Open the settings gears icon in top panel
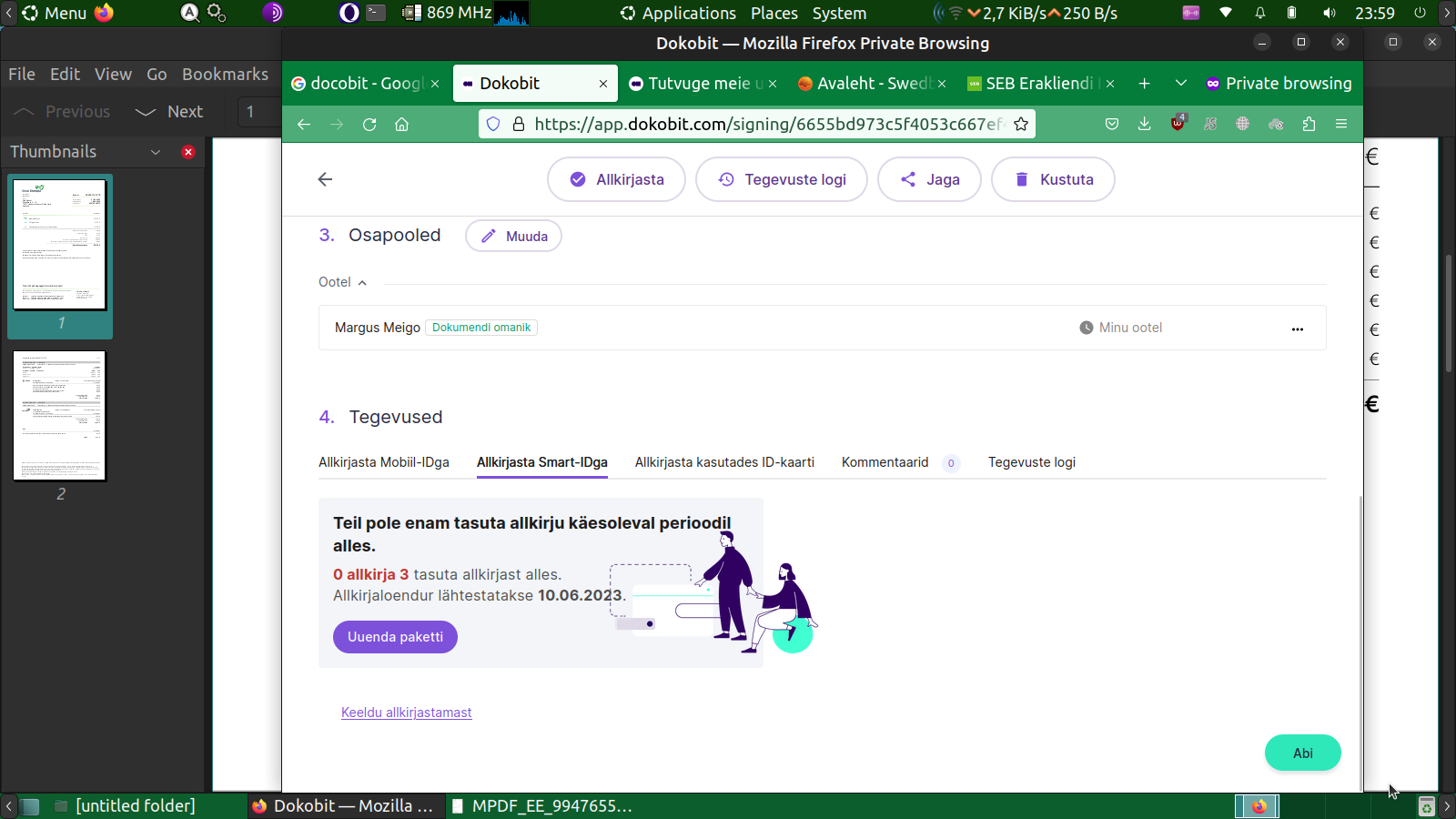This screenshot has width=1456, height=819. tap(217, 13)
